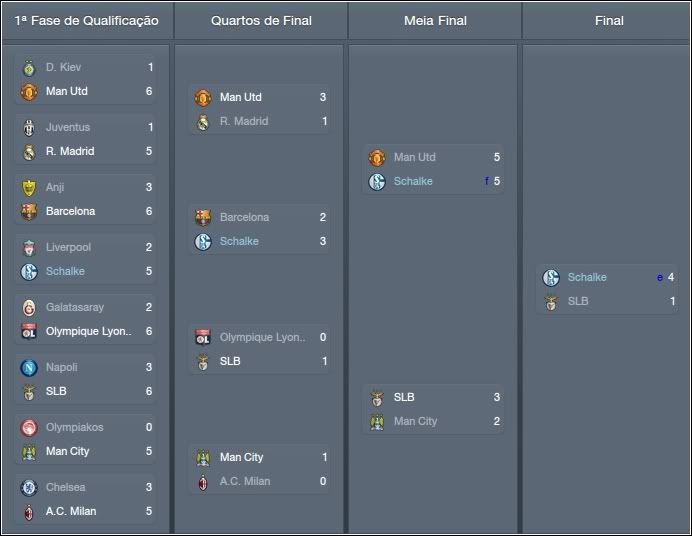This screenshot has width=692, height=536.
Task: Open Olympique Lyon link in qualifying round
Action: pos(88,331)
